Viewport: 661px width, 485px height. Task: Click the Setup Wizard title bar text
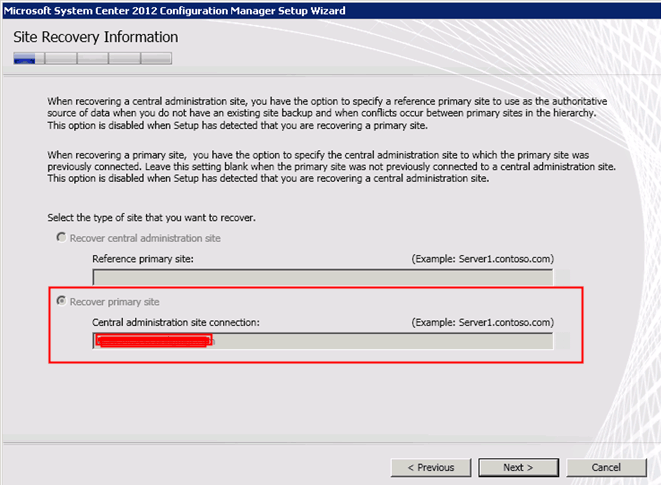point(175,11)
